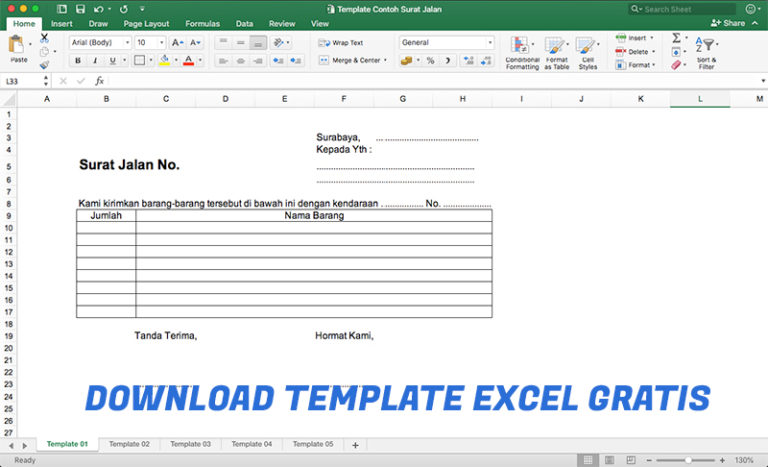
Task: Click the AutoSum sigma icon
Action: tap(677, 38)
